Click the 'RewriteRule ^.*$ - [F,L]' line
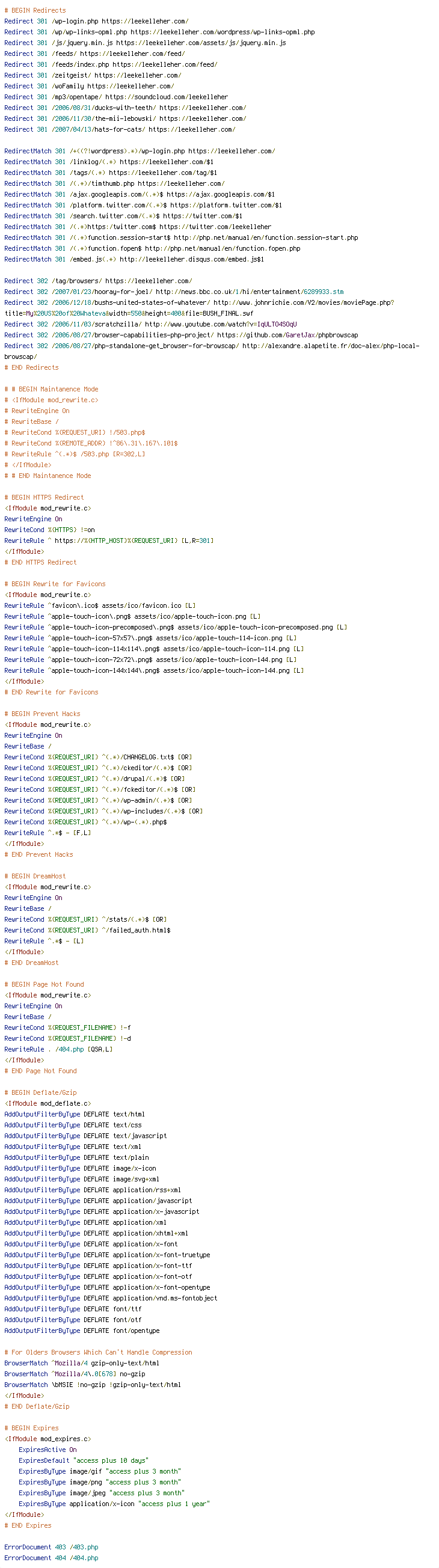 pyautogui.click(x=48, y=833)
